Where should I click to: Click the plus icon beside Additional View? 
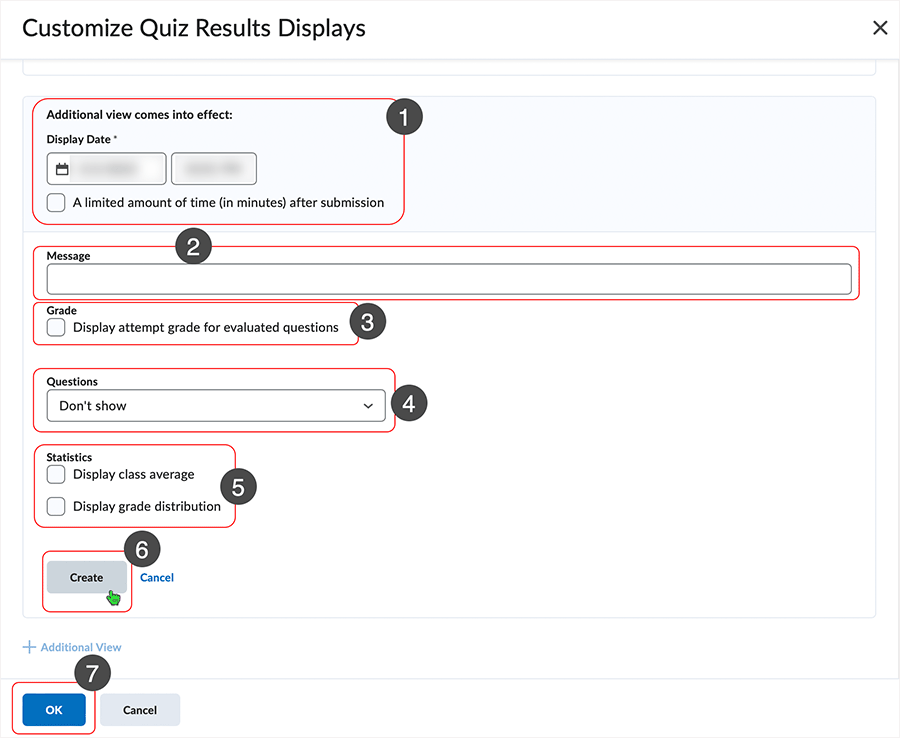[29, 647]
